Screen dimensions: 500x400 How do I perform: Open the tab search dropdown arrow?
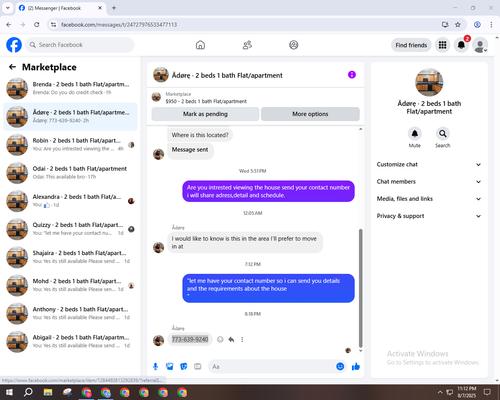7,8
